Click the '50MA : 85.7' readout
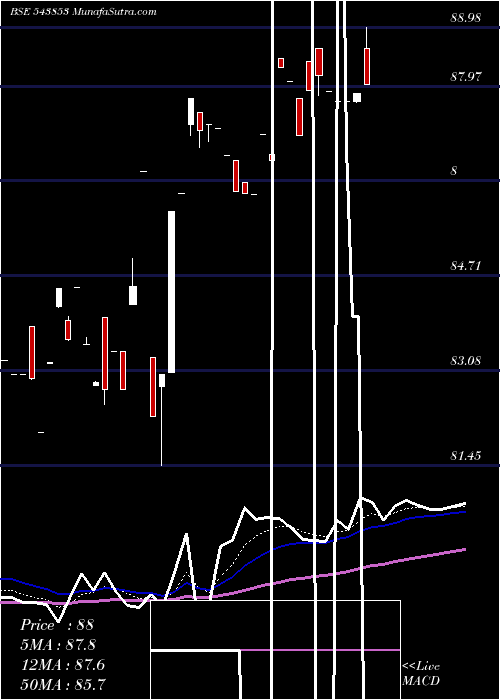 pos(63,684)
